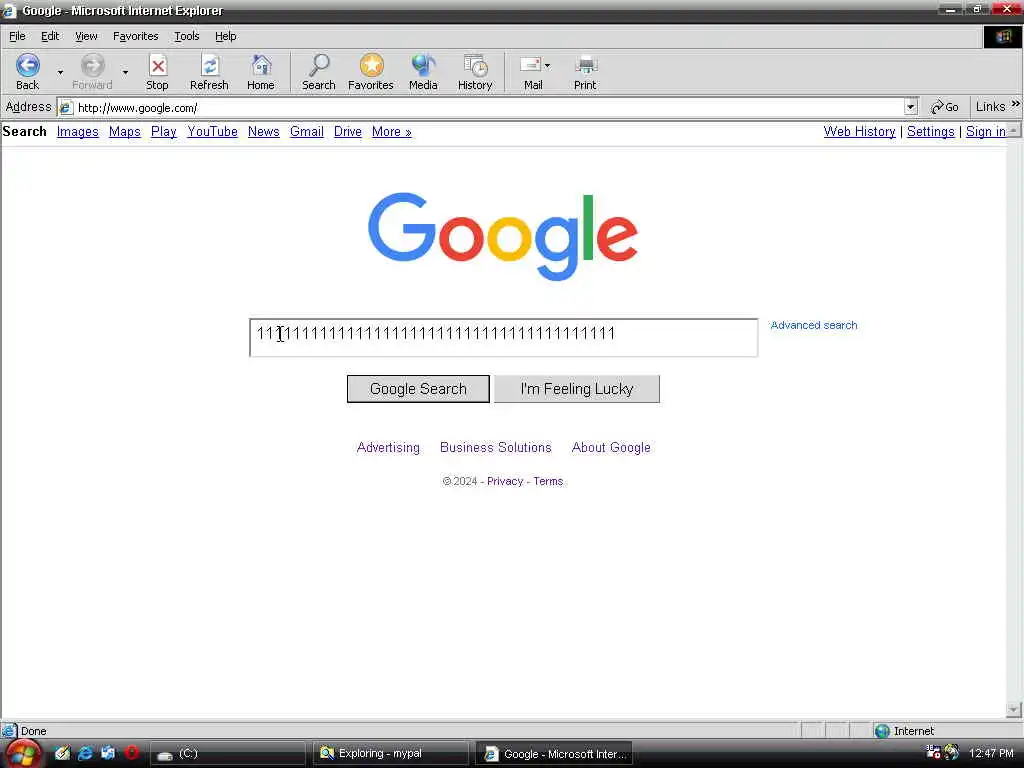Open Google Settings link
This screenshot has width=1024, height=768.
[931, 132]
